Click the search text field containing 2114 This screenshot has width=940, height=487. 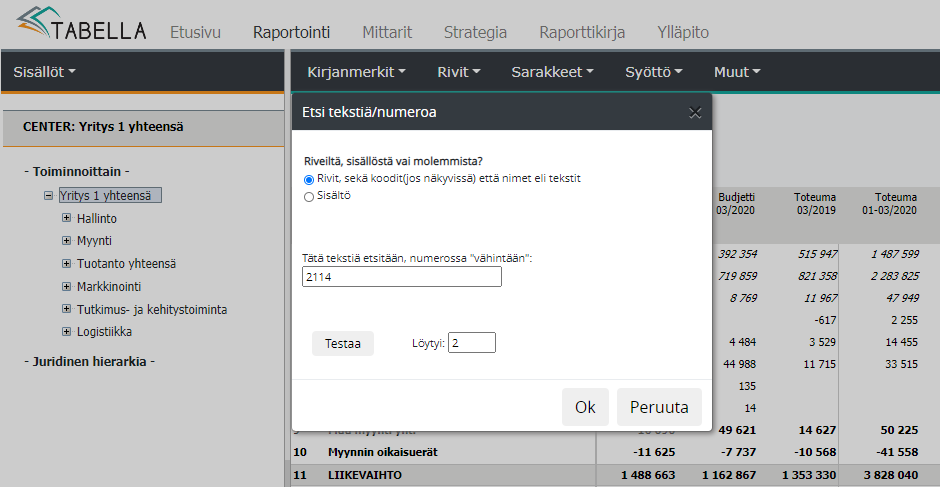point(401,277)
